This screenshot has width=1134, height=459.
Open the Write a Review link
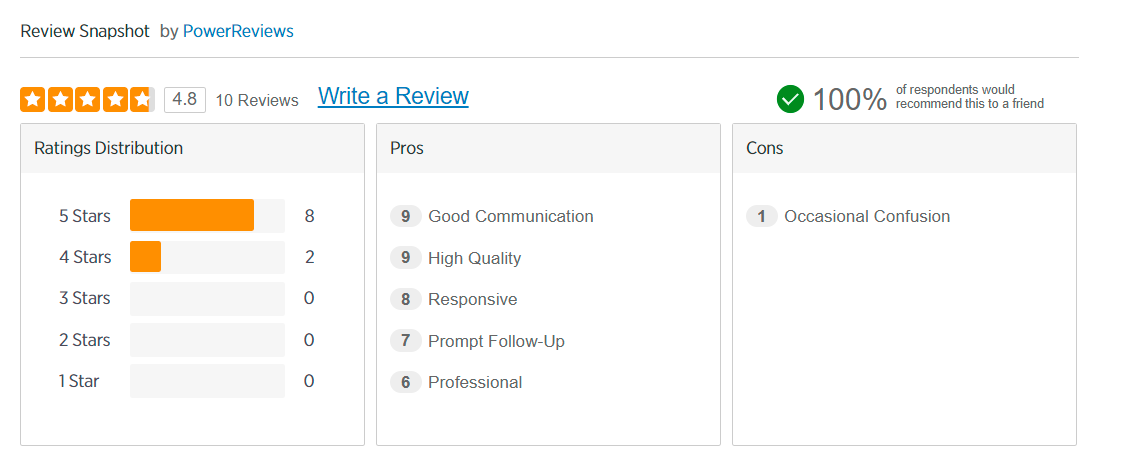pyautogui.click(x=393, y=96)
